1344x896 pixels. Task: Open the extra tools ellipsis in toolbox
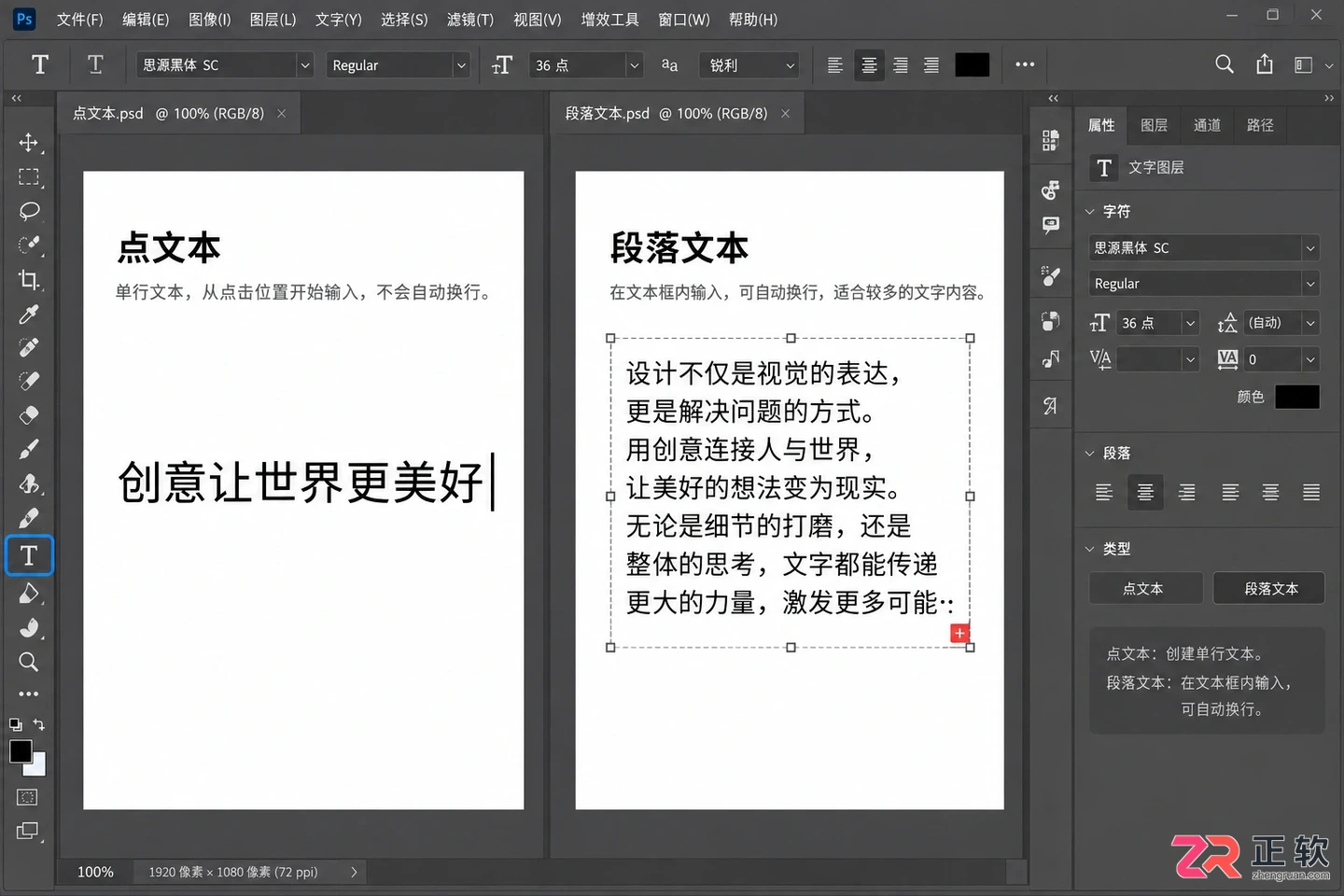(29, 694)
